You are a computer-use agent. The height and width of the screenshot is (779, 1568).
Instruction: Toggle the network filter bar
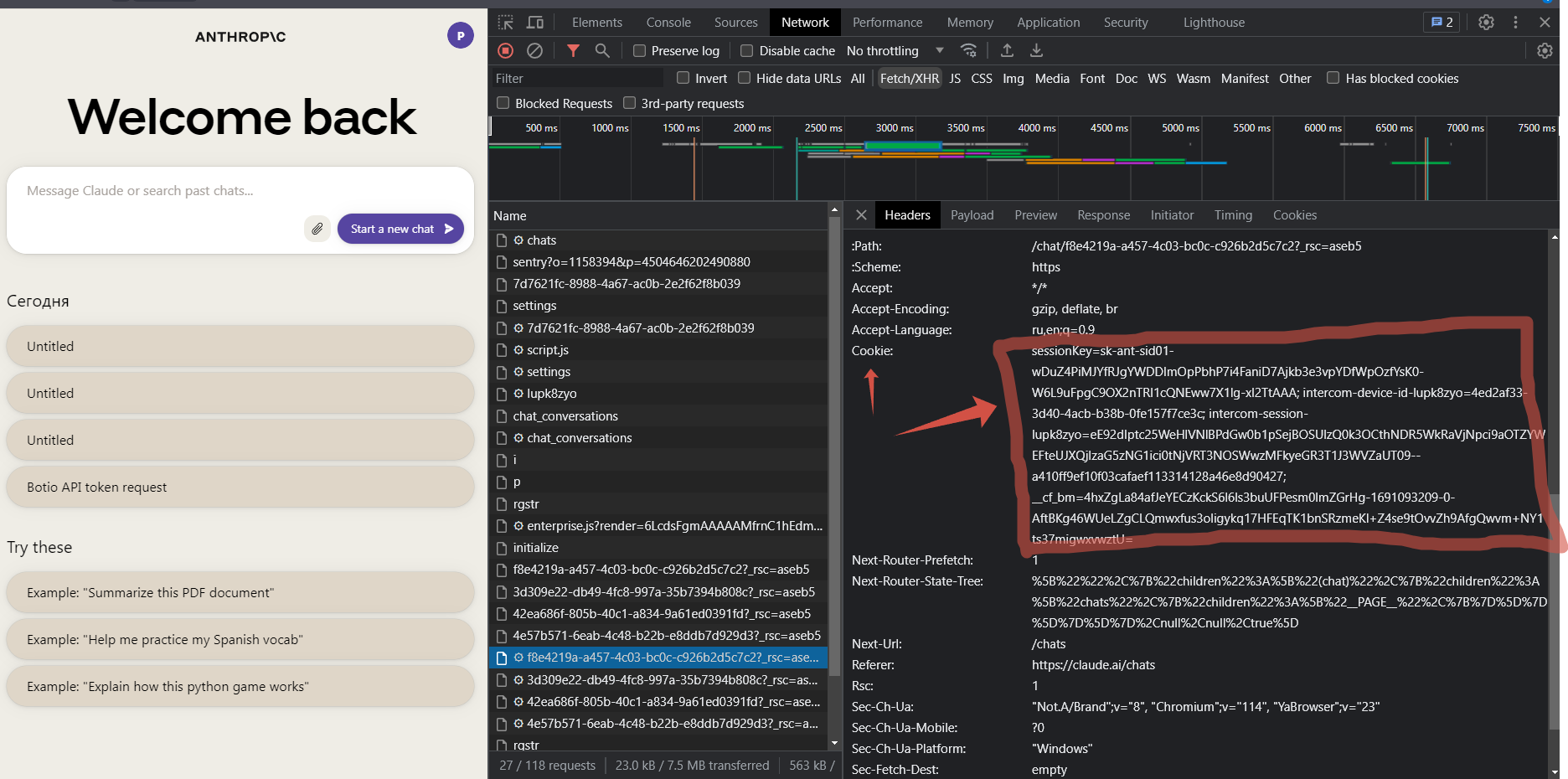pyautogui.click(x=573, y=50)
